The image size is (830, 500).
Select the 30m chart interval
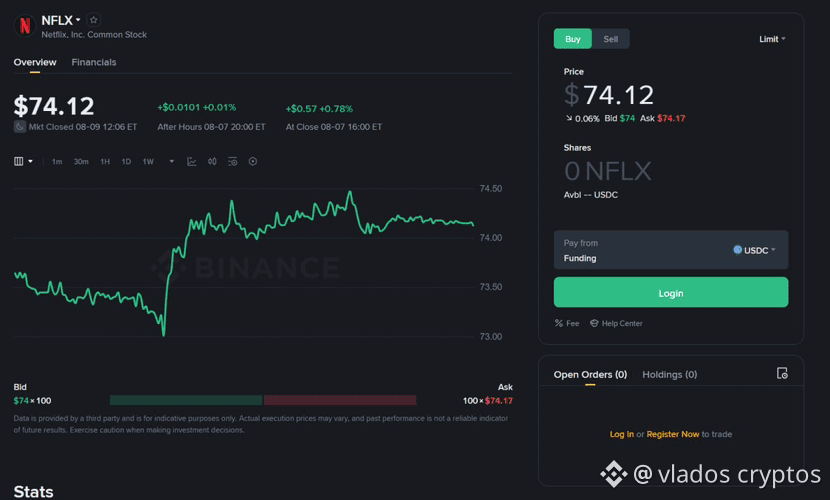[81, 161]
